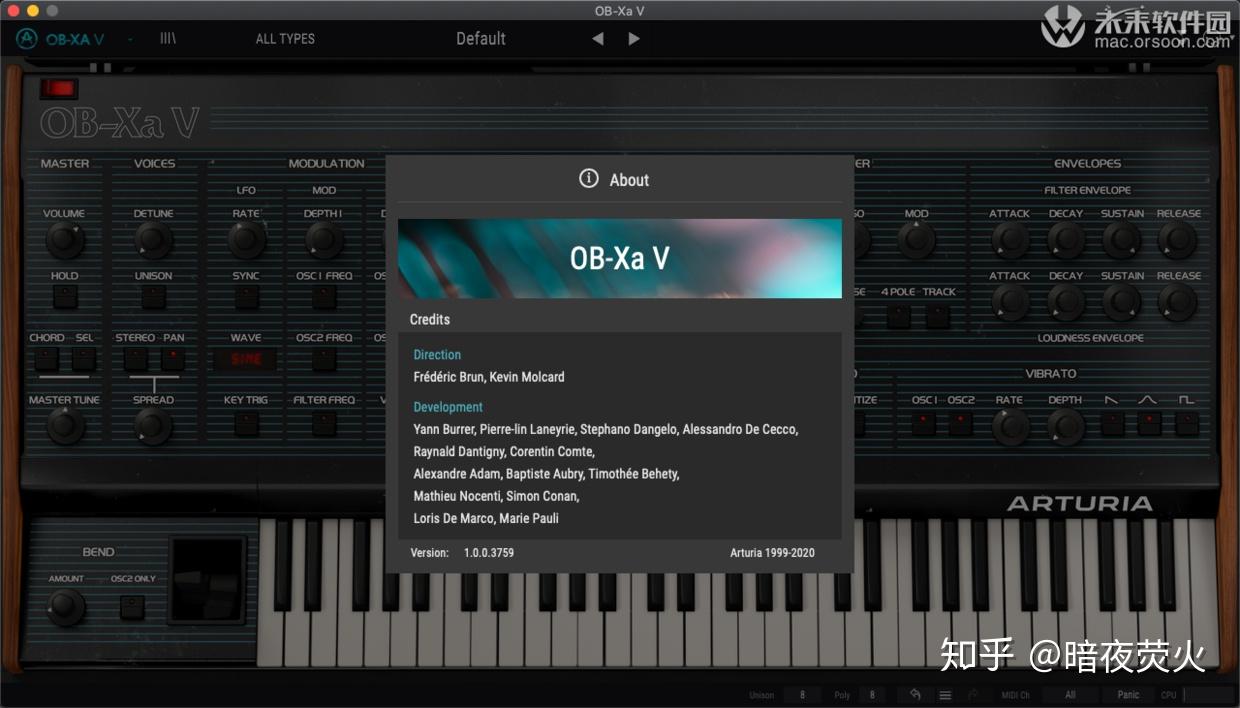Toggle the HOLD switch
The width and height of the screenshot is (1240, 708).
(x=64, y=296)
